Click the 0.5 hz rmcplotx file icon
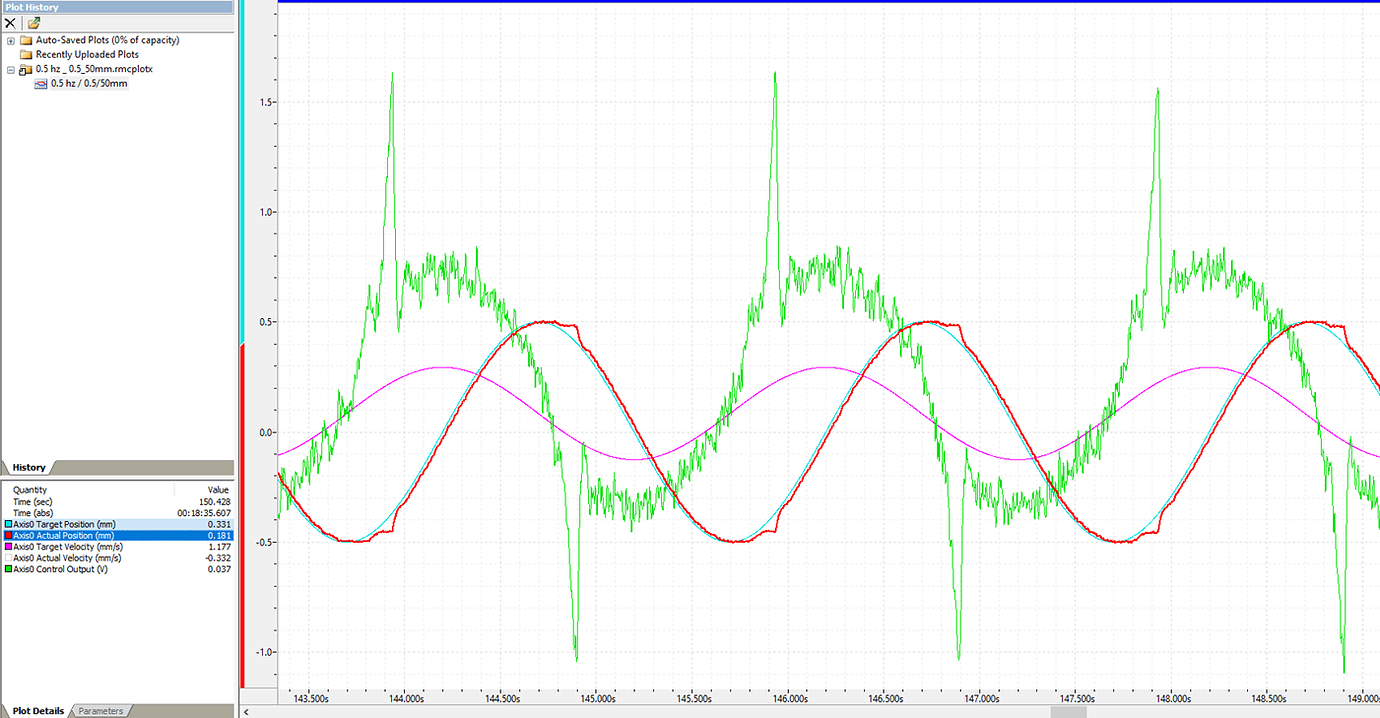 point(26,69)
